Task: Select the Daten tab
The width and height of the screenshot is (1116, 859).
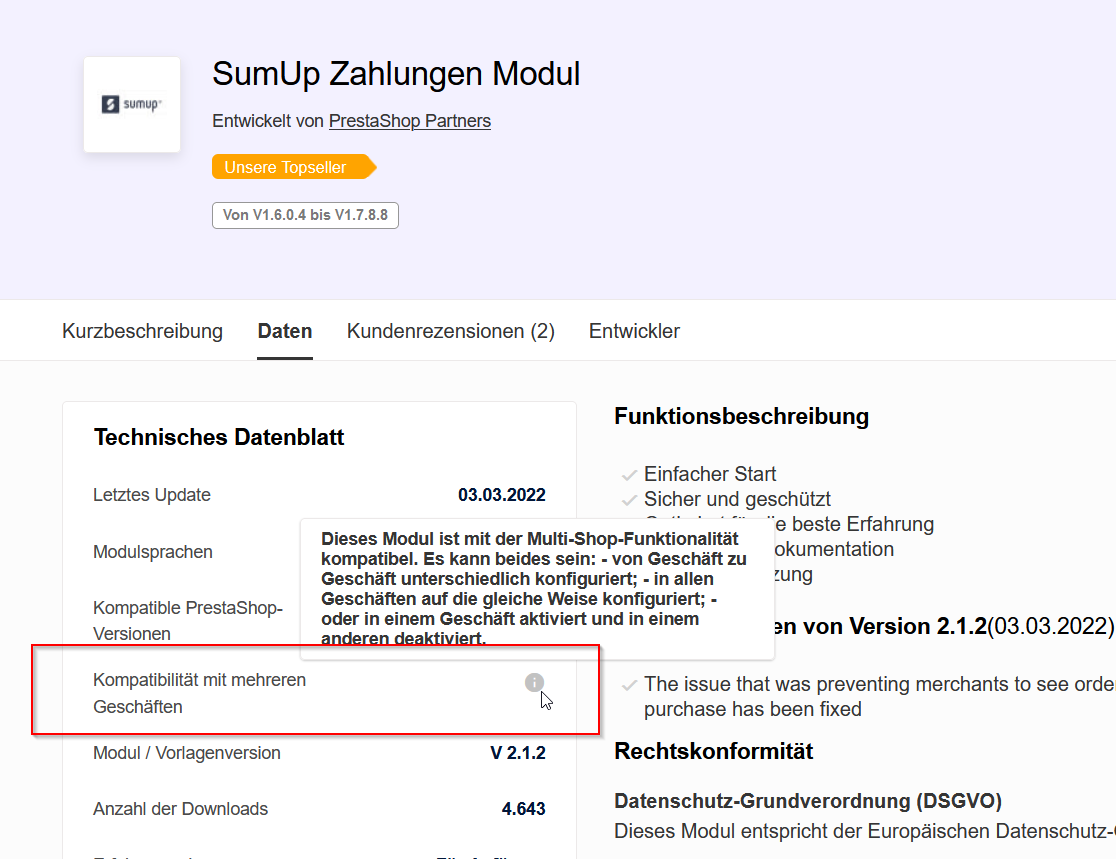Action: tap(285, 331)
